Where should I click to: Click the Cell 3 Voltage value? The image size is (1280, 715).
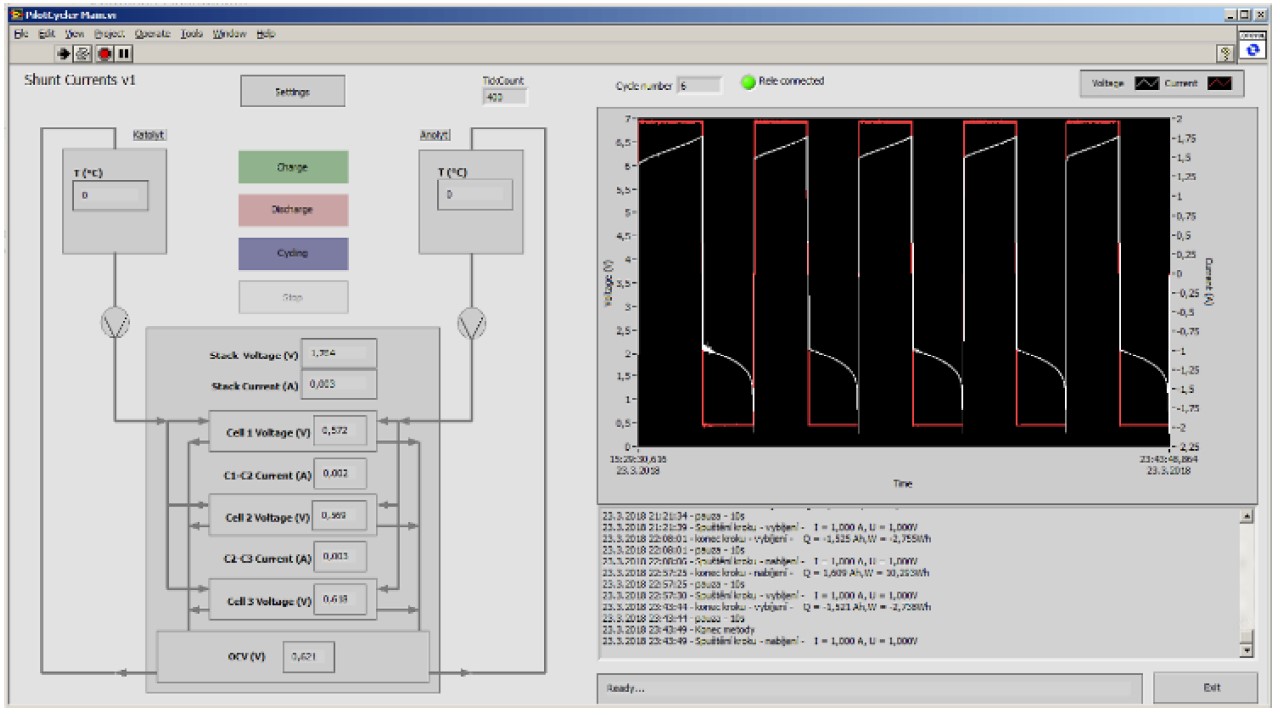click(340, 600)
